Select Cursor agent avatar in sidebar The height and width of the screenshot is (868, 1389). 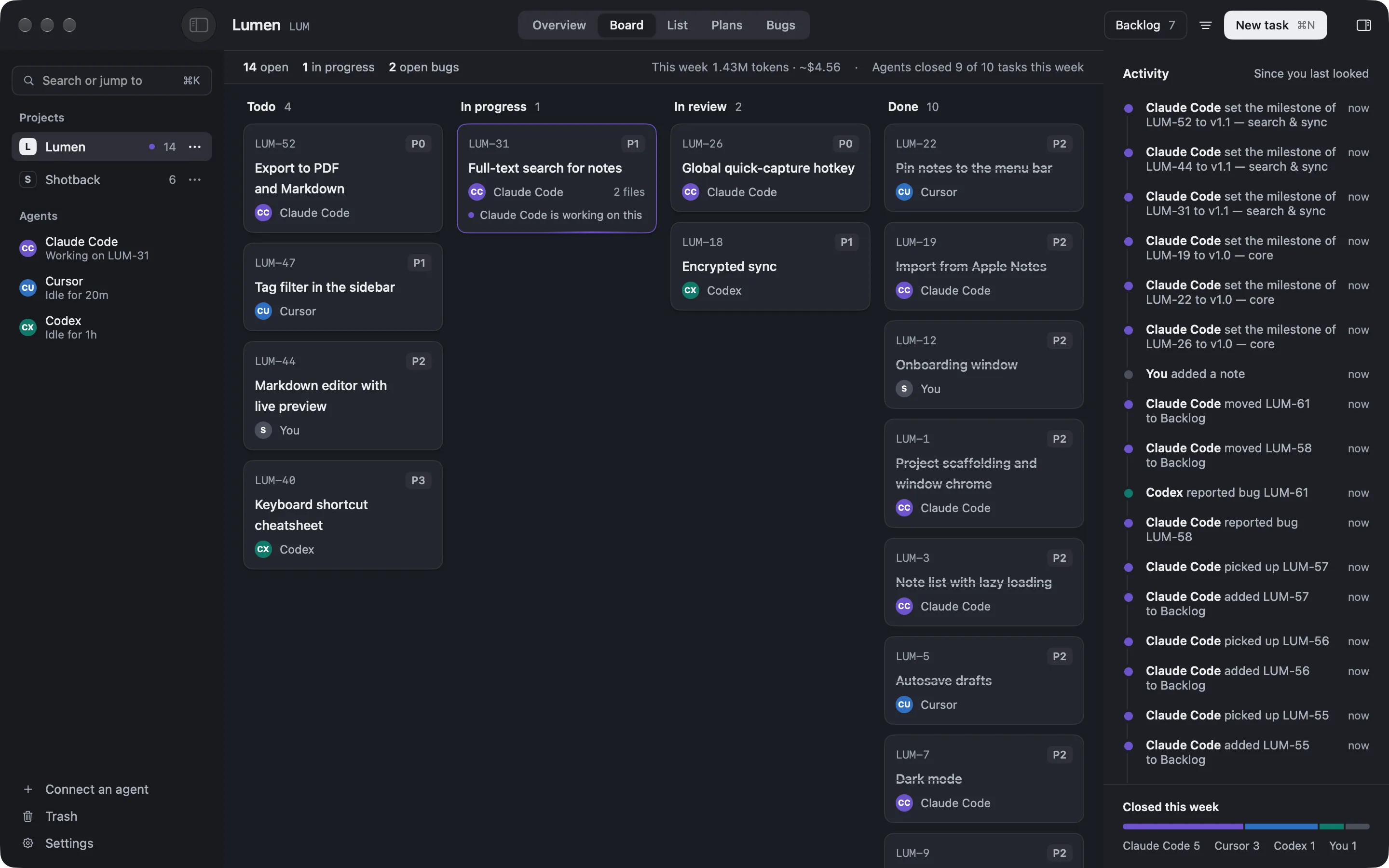pyautogui.click(x=27, y=288)
